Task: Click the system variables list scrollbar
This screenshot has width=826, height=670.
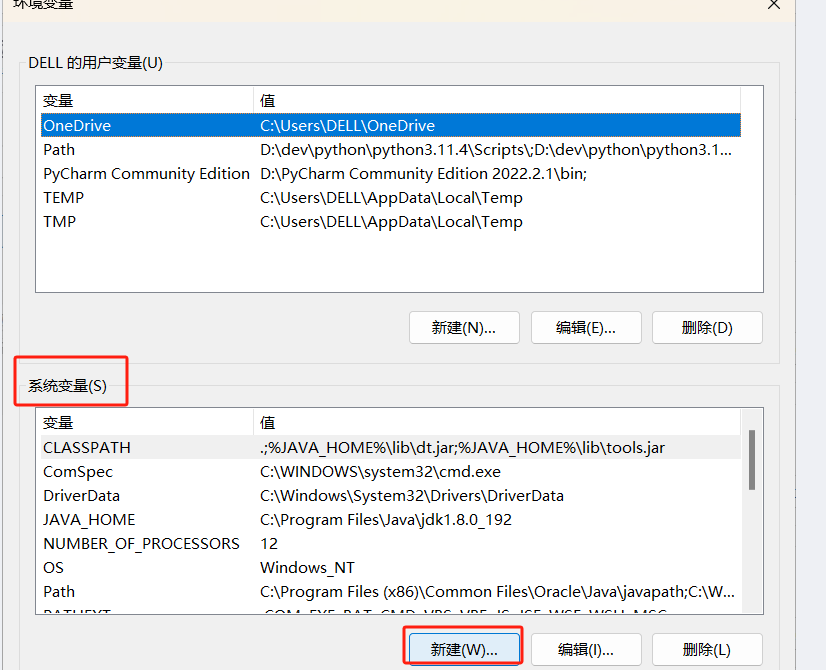Action: (x=751, y=460)
